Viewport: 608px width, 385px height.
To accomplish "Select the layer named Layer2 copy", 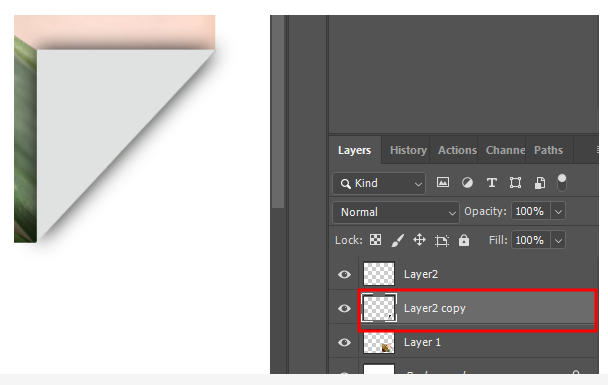I will tap(435, 309).
